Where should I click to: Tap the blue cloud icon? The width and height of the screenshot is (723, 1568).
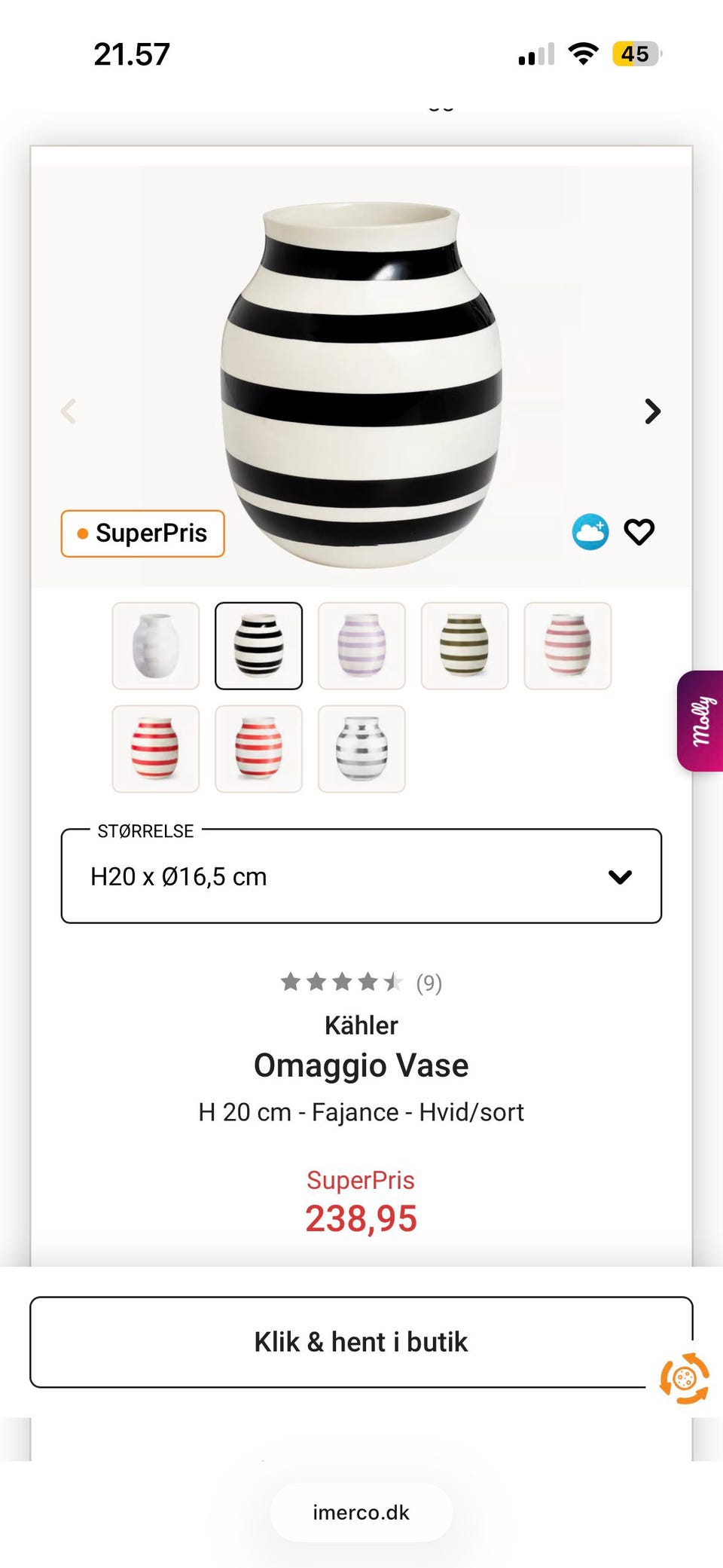(590, 533)
